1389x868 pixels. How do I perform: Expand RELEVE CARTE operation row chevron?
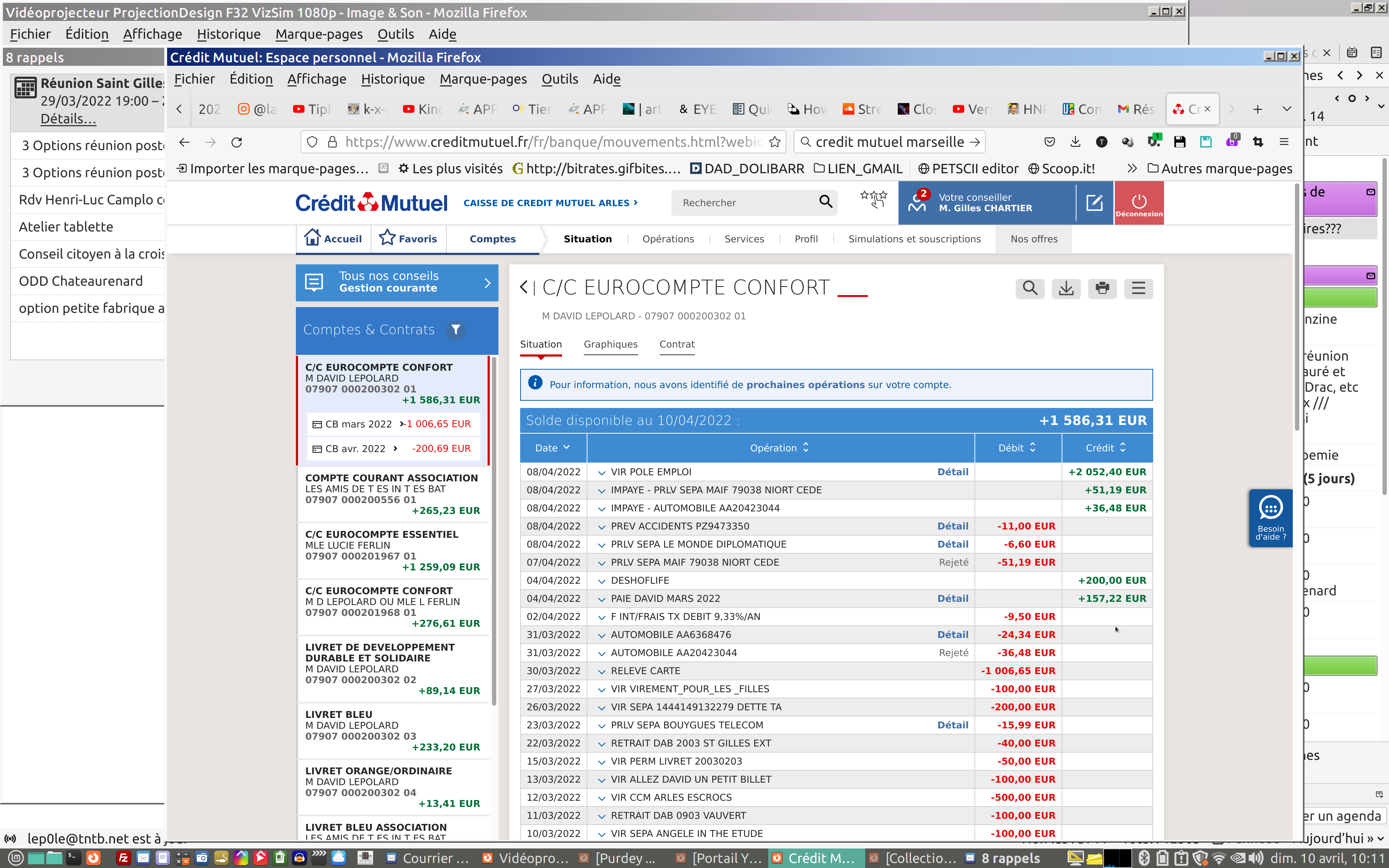[x=601, y=671]
